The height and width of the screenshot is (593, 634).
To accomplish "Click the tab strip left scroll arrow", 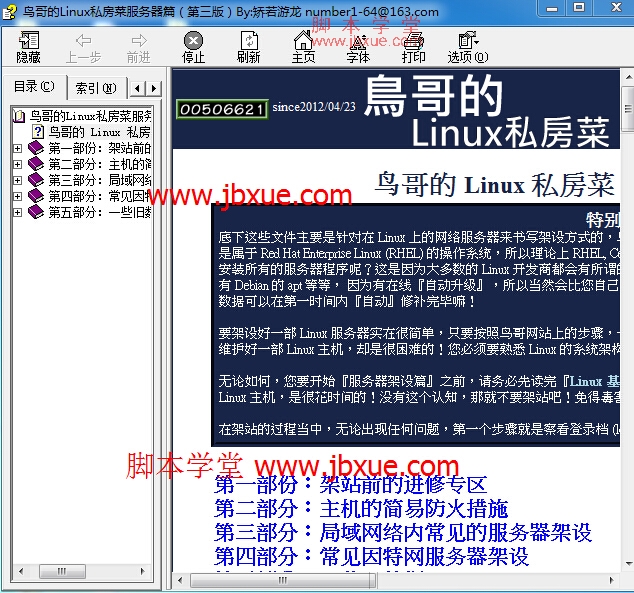I will click(137, 88).
